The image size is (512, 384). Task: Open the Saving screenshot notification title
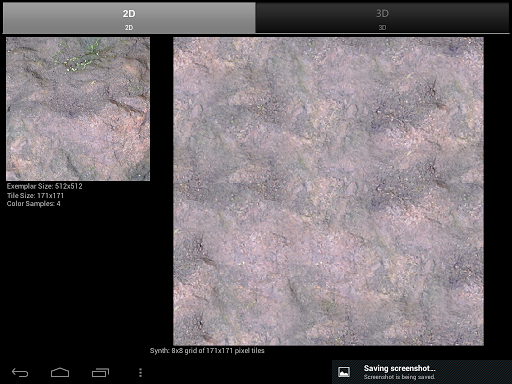(399, 368)
